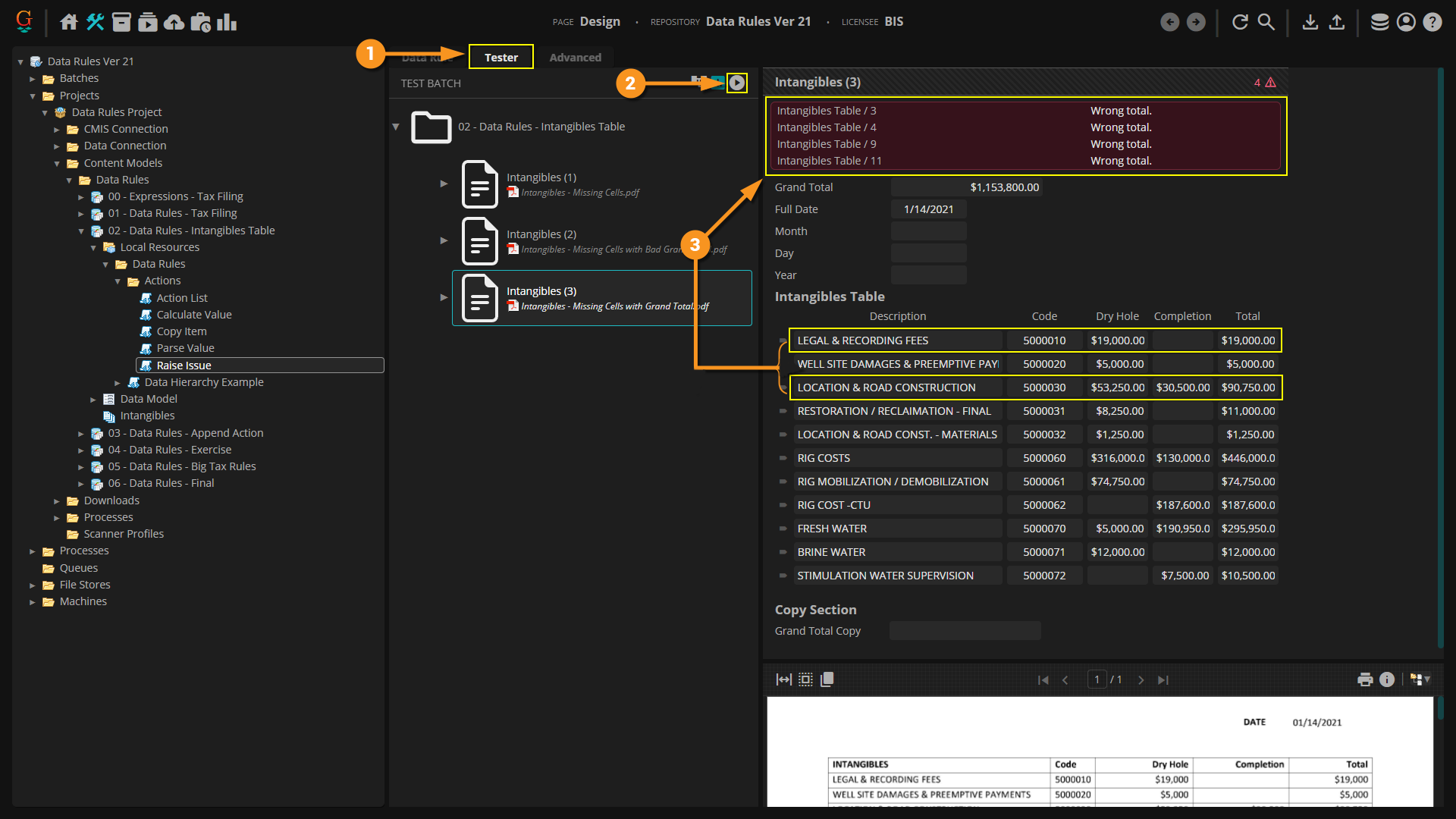Click the Grand Total Copy input field
Viewport: 1456px width, 819px height.
[x=965, y=631]
